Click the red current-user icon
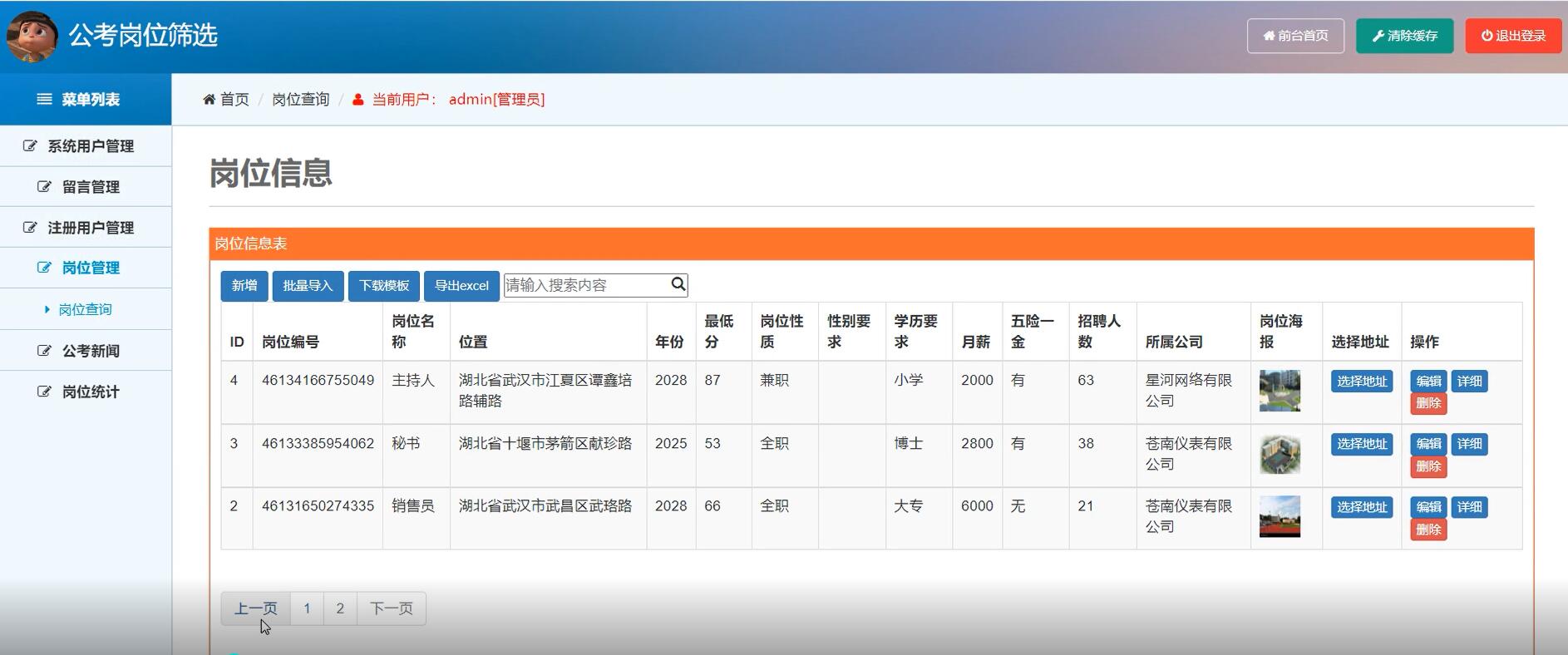 (x=357, y=100)
